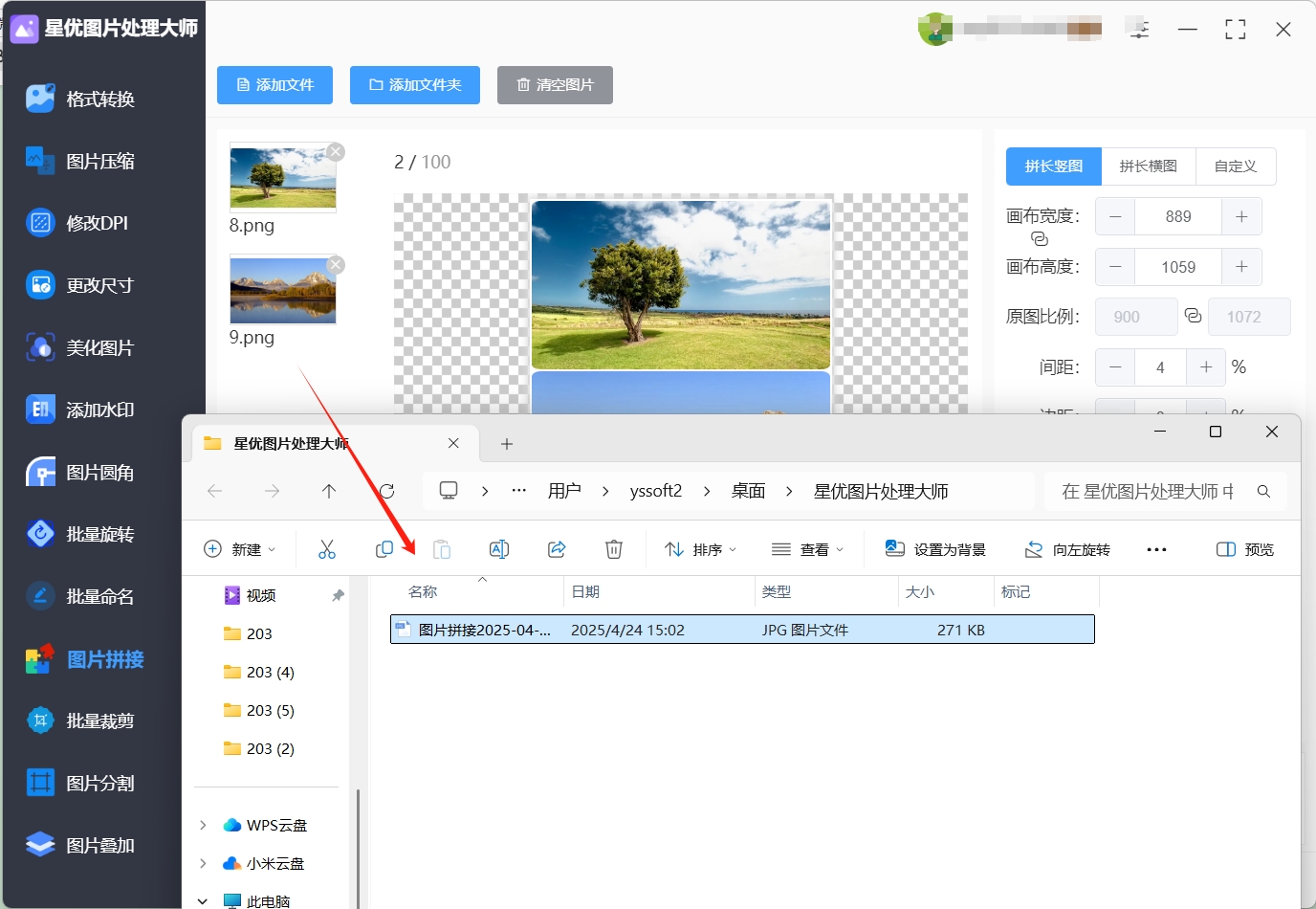The width and height of the screenshot is (1316, 909).
Task: Toggle the link icon in 原图比例 row
Action: point(1193,316)
